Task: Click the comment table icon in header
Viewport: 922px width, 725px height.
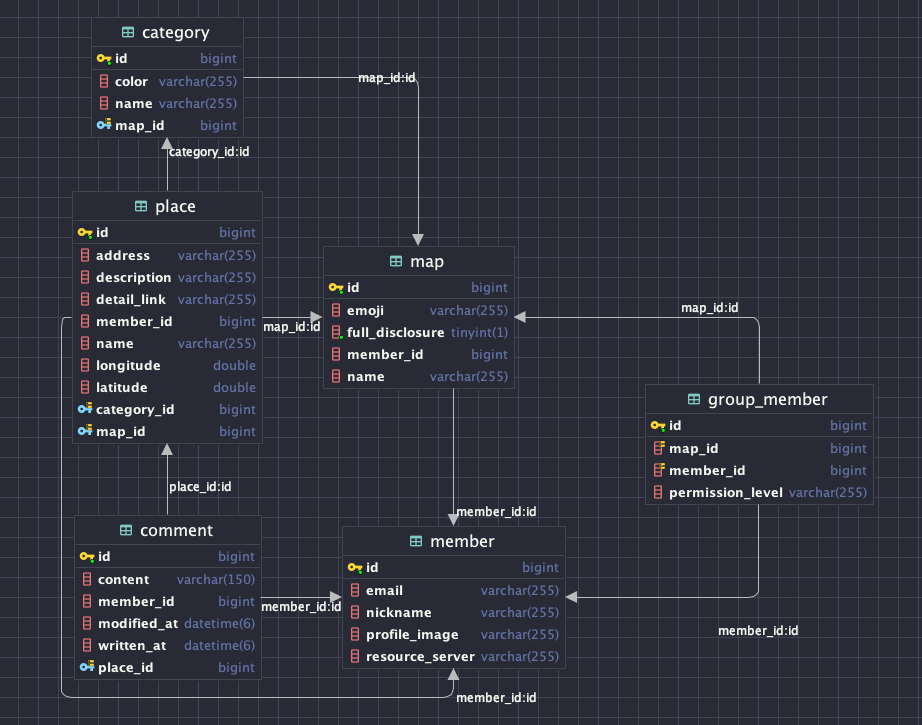Action: coord(126,530)
